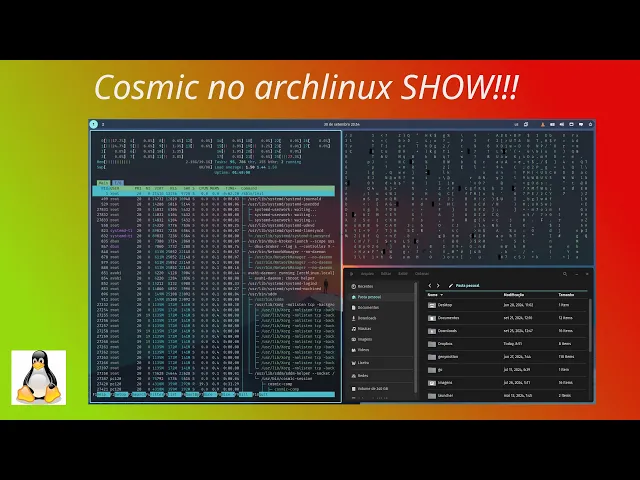Click the search icon in the file manager

[565, 274]
